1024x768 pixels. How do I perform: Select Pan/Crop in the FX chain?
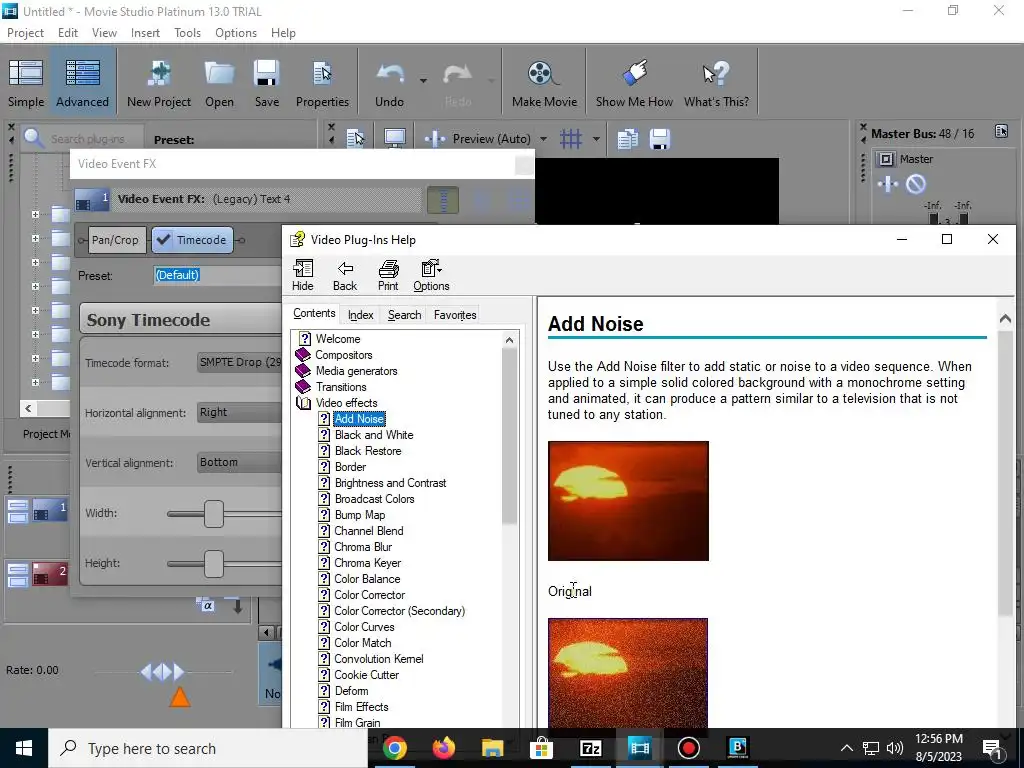click(115, 240)
